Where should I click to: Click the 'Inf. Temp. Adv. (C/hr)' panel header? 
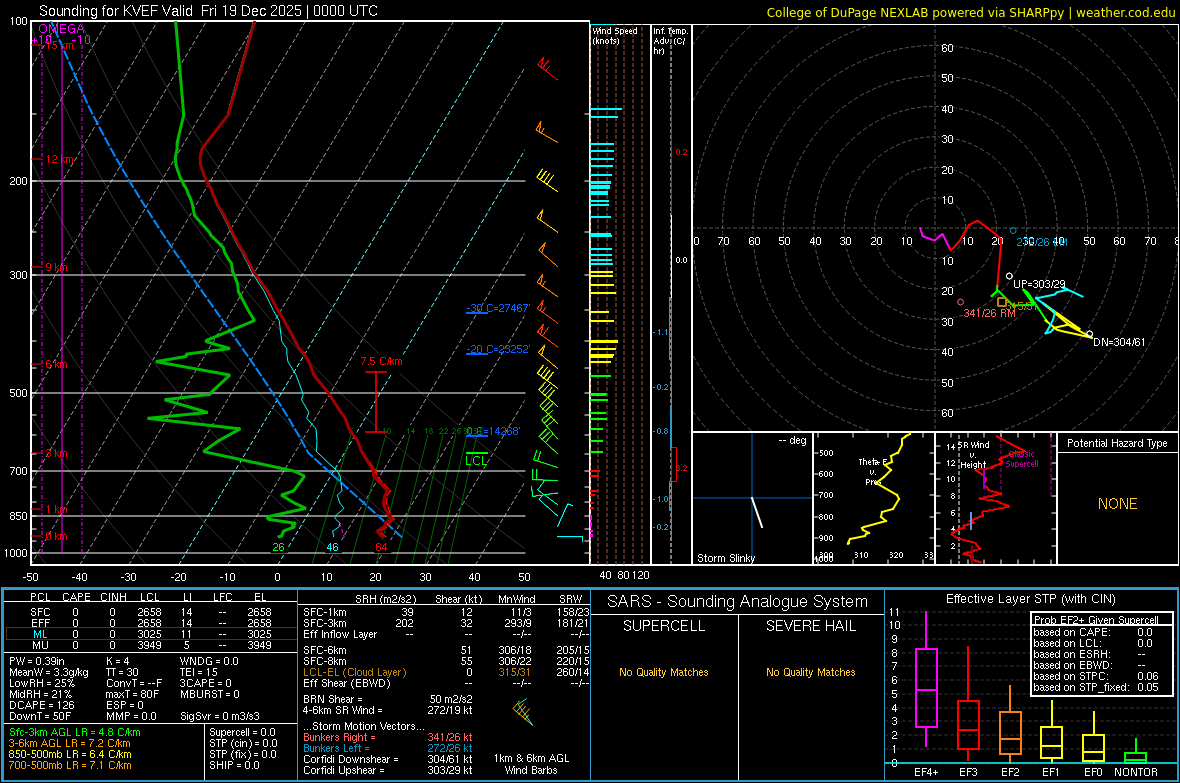[670, 41]
